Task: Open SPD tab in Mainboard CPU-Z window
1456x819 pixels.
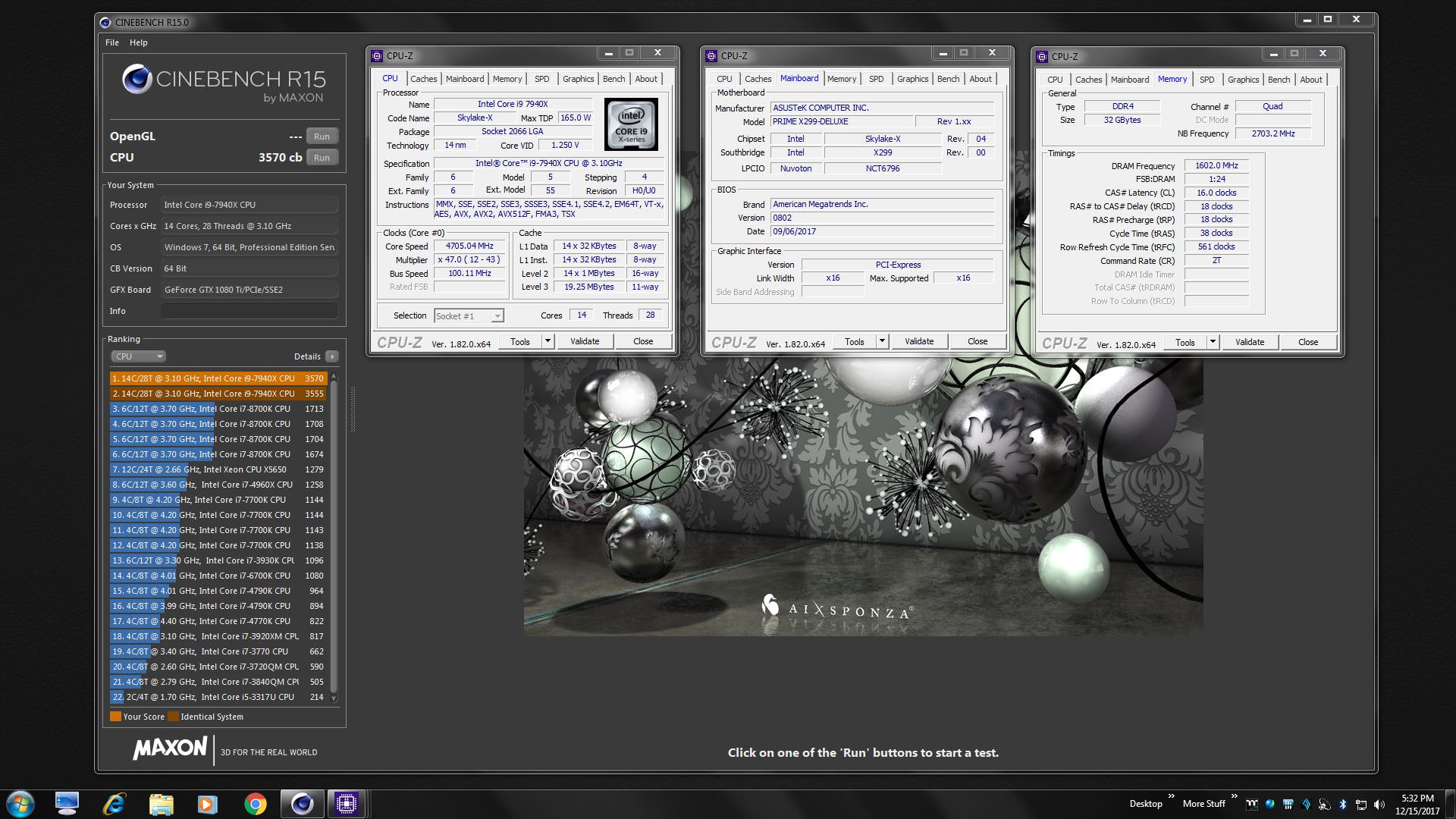Action: (x=876, y=79)
